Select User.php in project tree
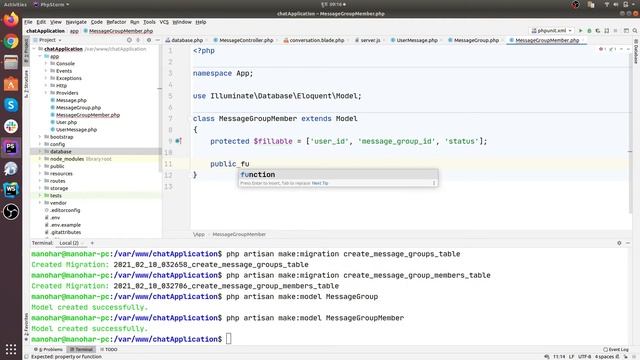Viewport: 640px width, 360px height. (x=66, y=122)
